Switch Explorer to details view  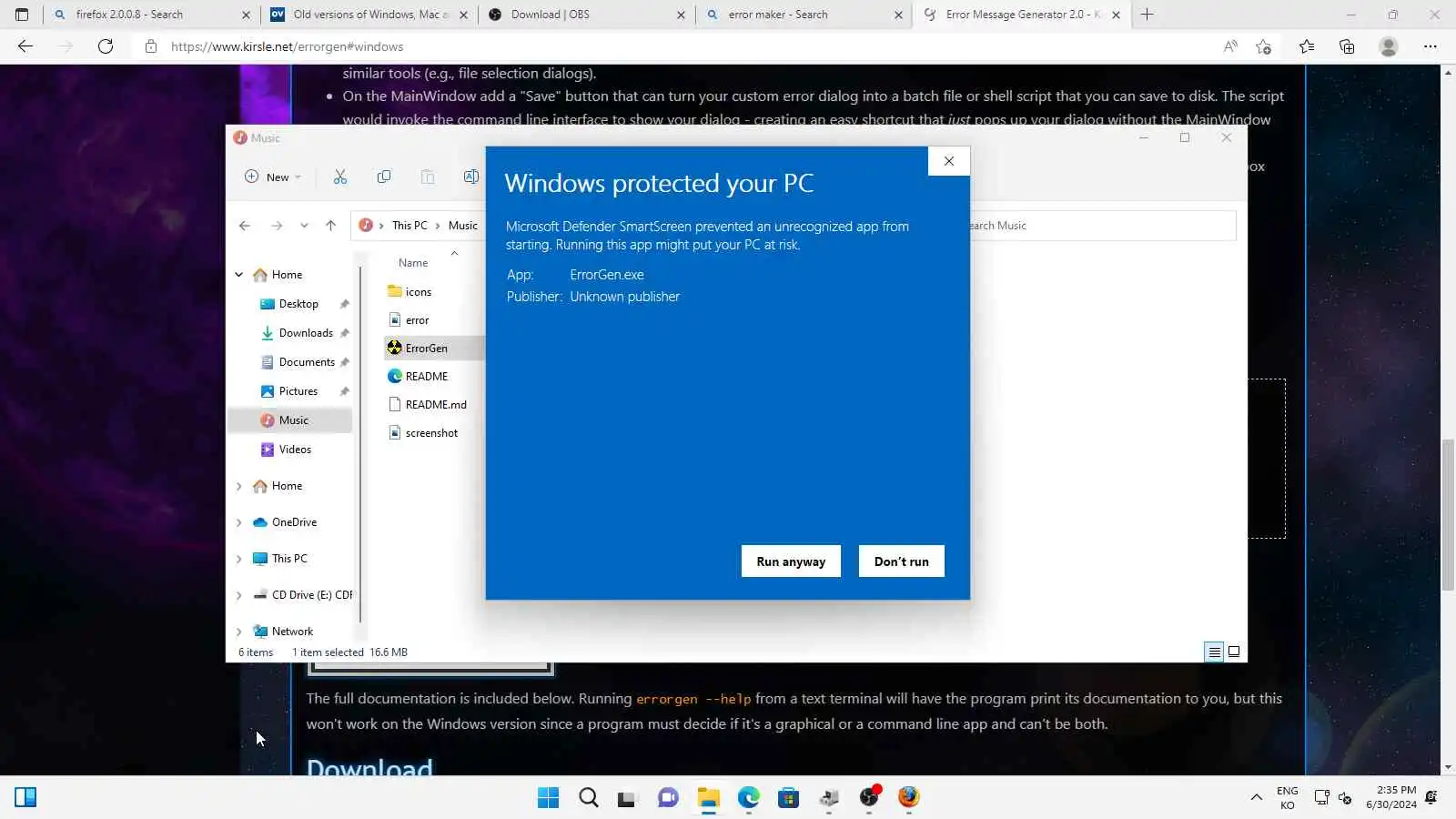1214,652
